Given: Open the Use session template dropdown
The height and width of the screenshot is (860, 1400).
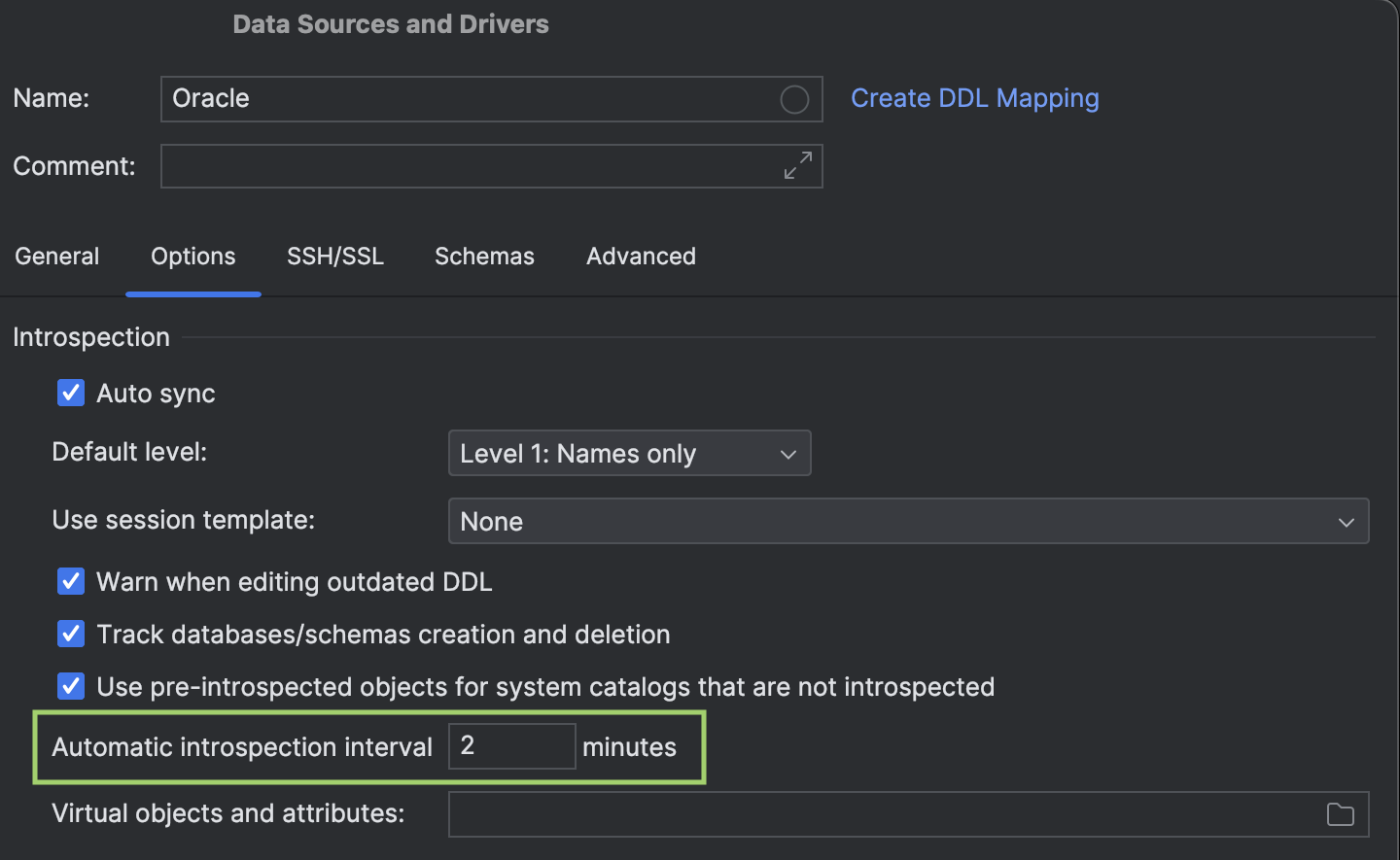Looking at the screenshot, I should [907, 521].
